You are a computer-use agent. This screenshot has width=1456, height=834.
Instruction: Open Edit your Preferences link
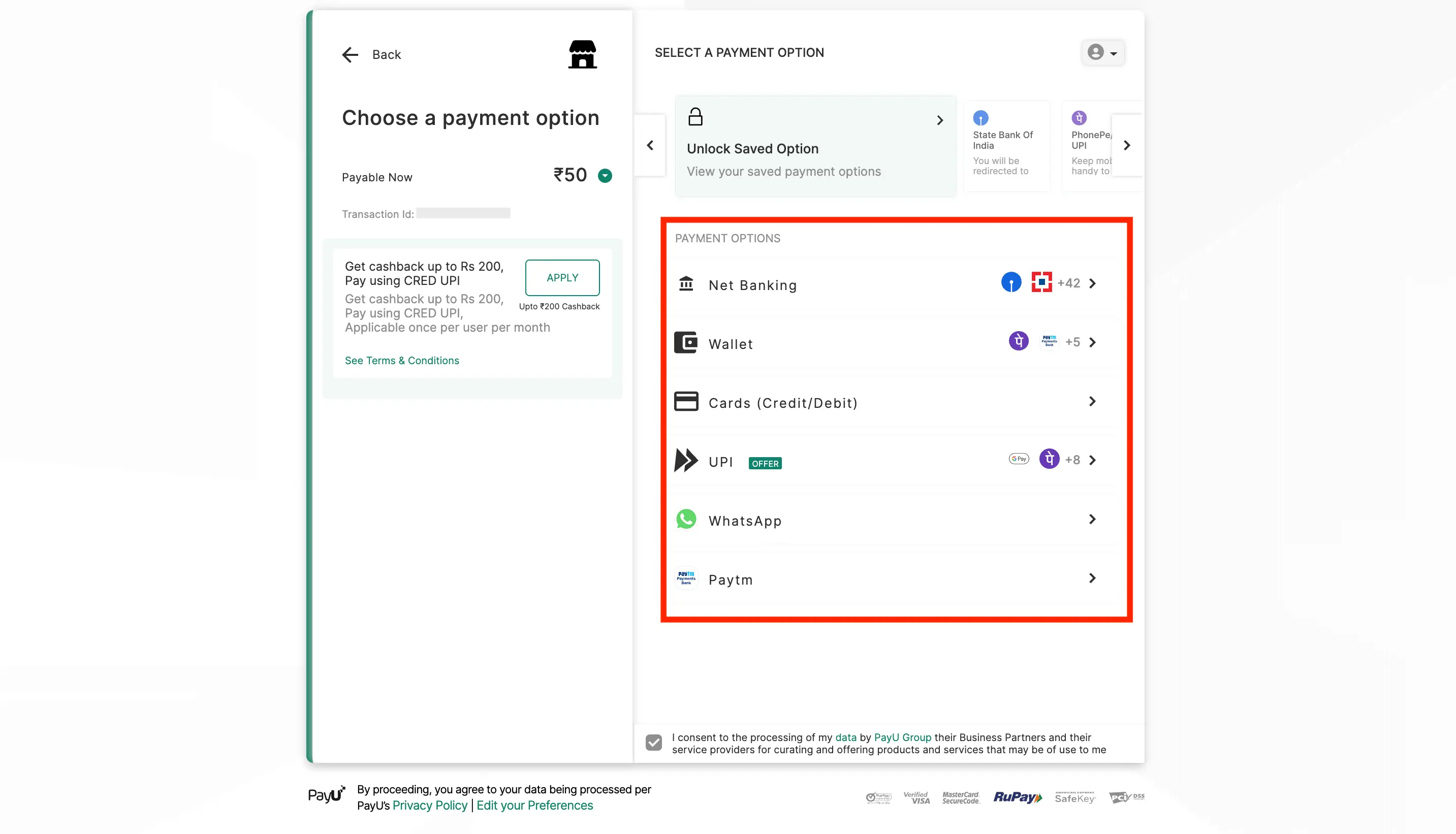(534, 806)
